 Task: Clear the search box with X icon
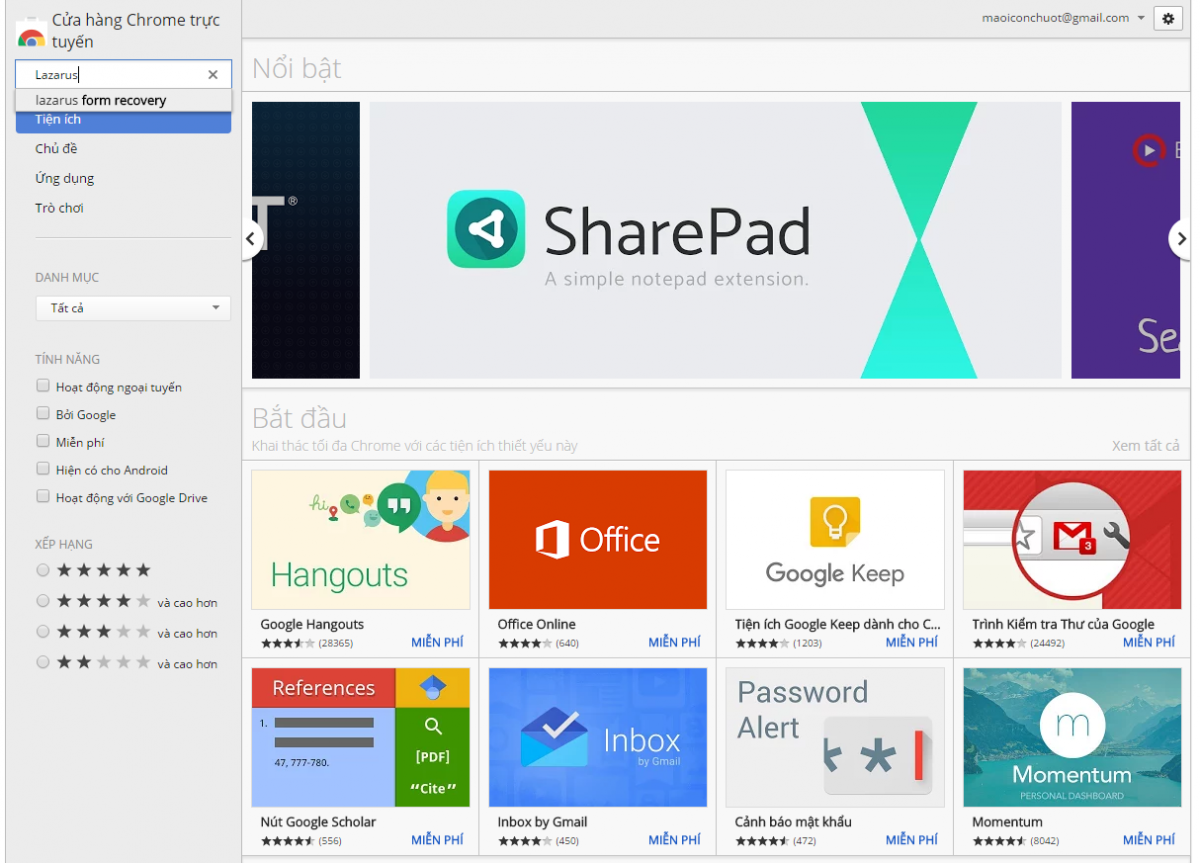click(x=212, y=75)
